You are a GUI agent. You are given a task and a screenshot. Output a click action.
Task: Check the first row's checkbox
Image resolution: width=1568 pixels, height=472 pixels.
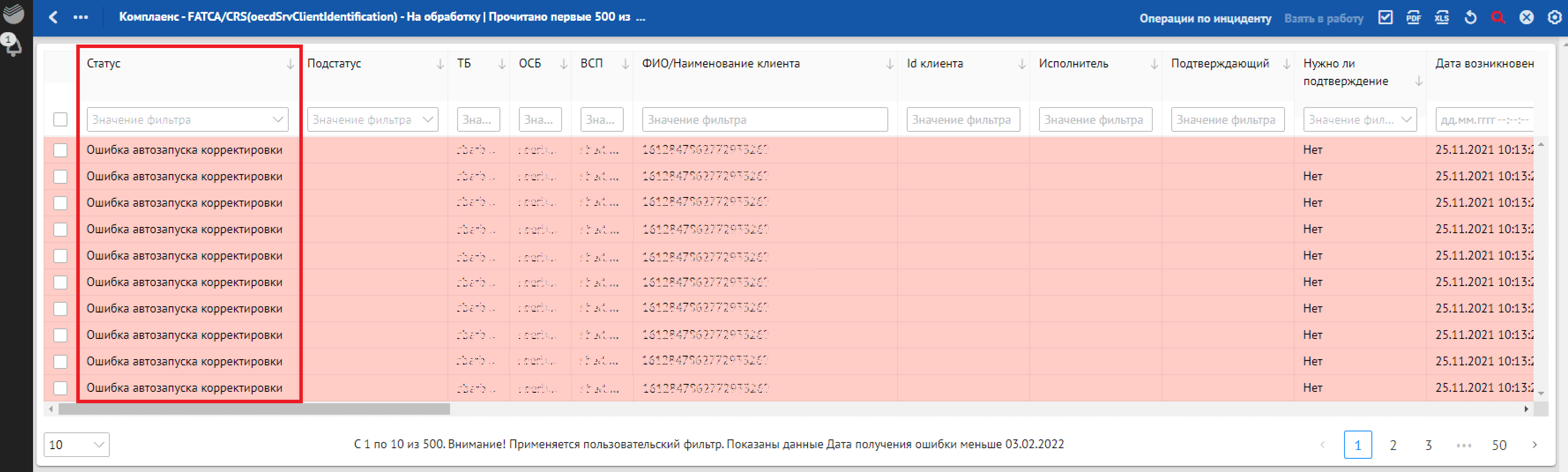(60, 150)
